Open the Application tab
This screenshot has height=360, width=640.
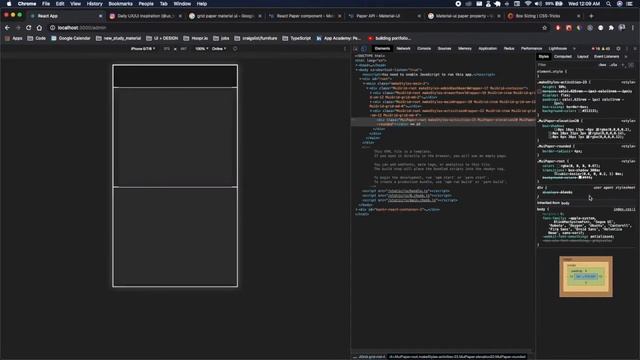pos(487,49)
